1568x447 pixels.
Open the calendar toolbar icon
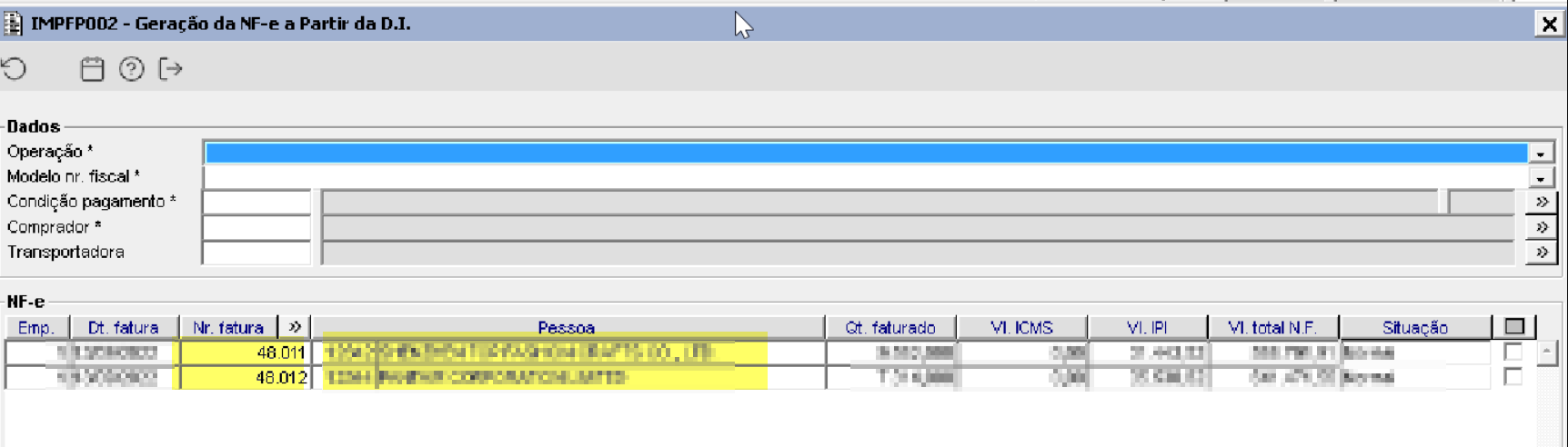[x=92, y=69]
